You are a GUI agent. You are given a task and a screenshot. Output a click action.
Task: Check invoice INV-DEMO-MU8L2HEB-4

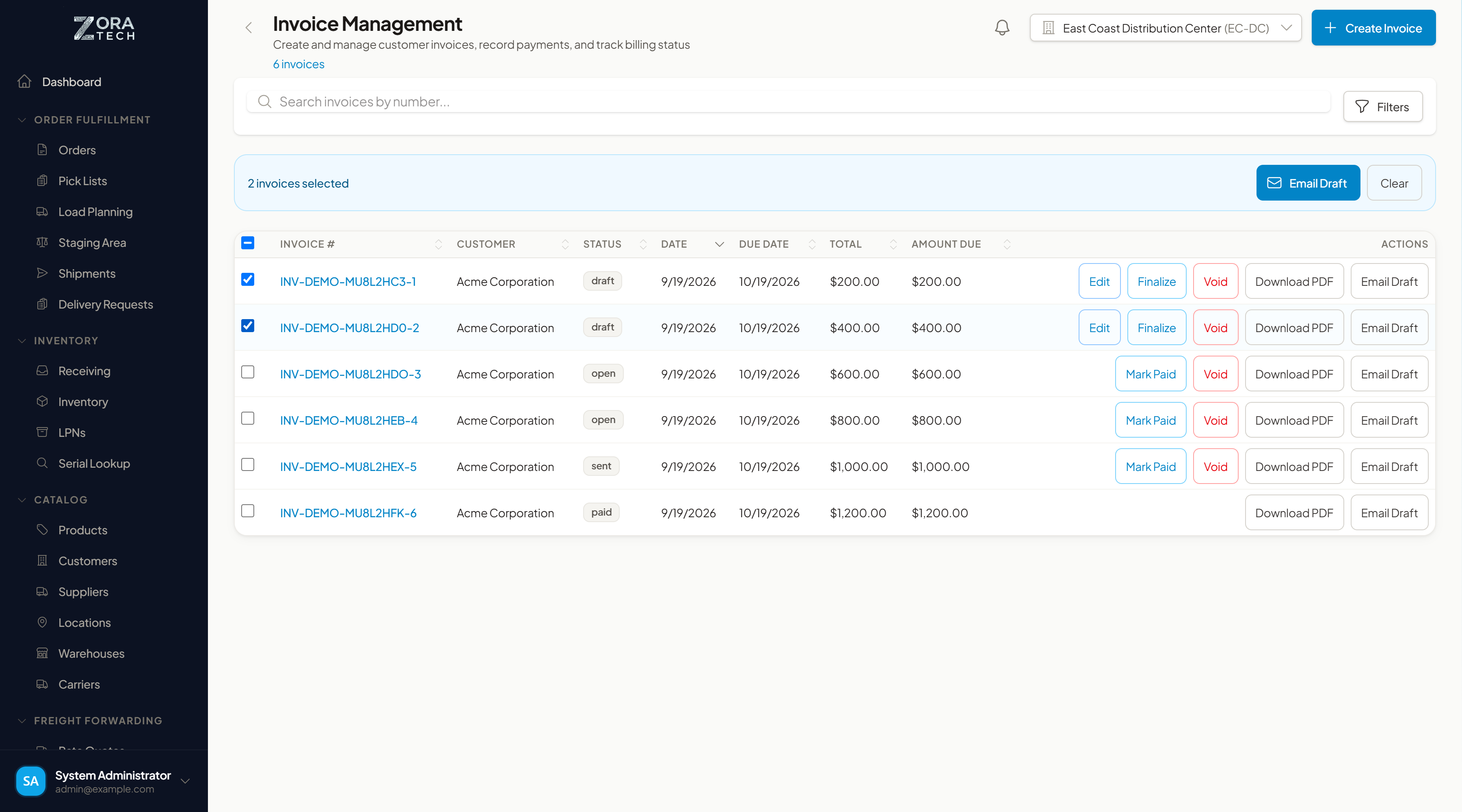[x=247, y=418]
